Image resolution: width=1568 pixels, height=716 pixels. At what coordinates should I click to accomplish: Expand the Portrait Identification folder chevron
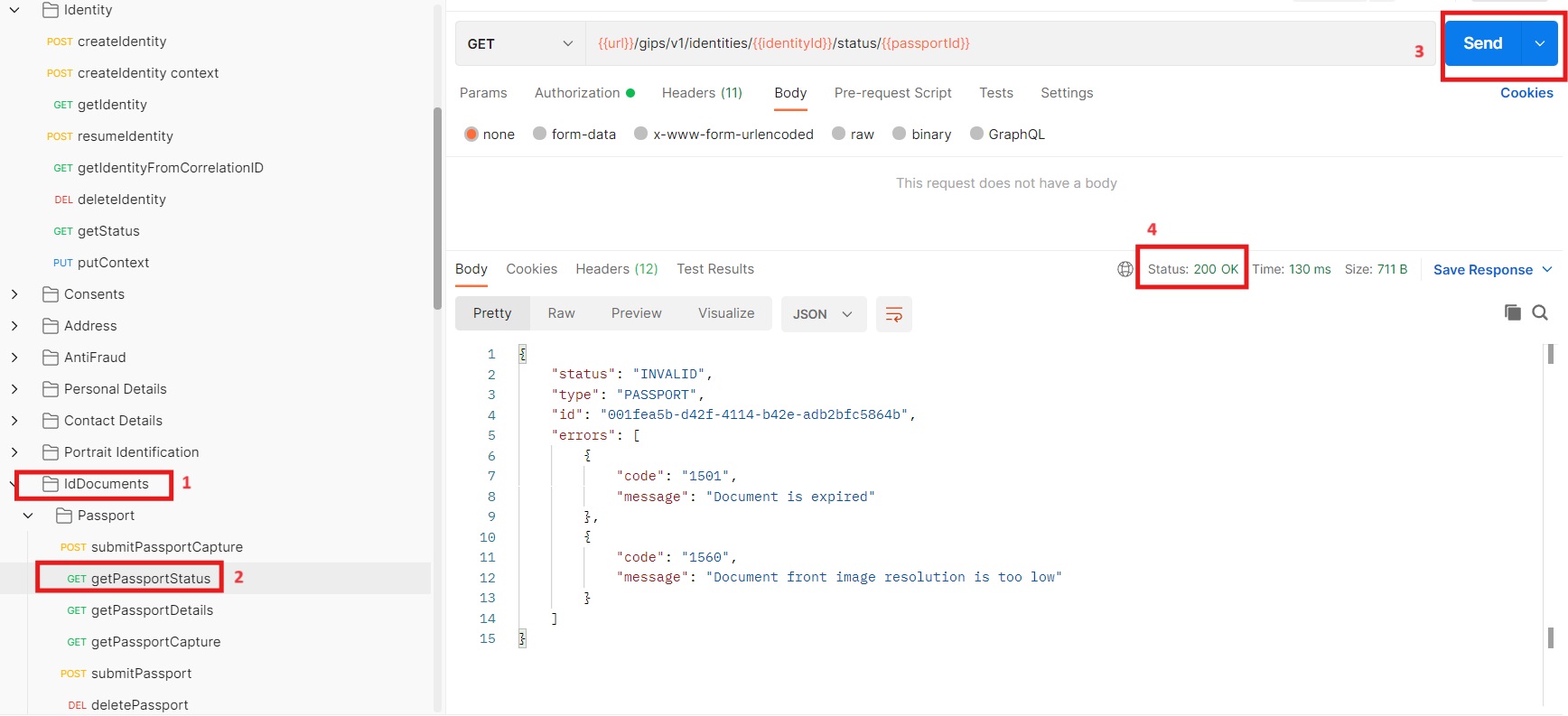pyautogui.click(x=14, y=452)
